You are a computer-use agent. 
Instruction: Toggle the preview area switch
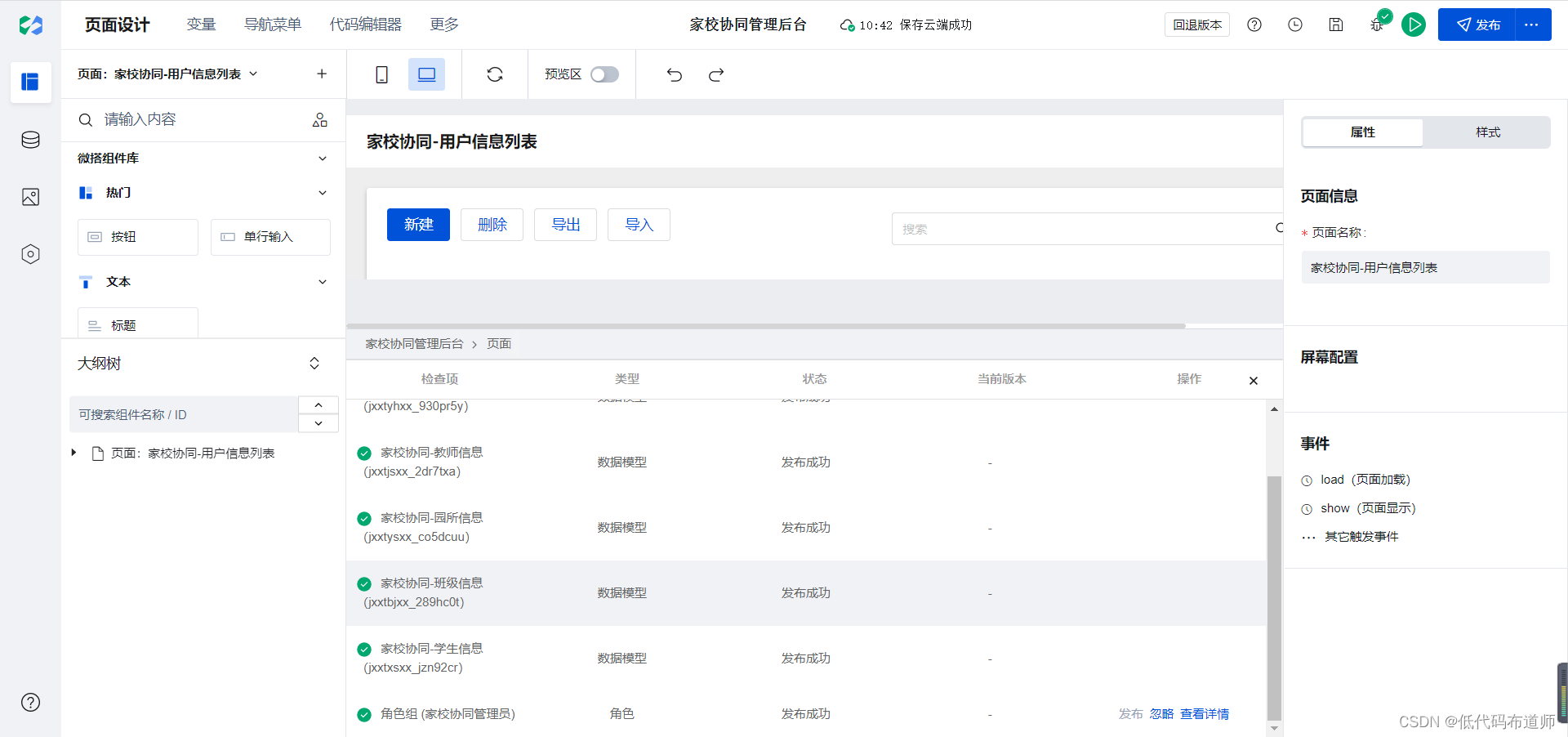(x=604, y=74)
